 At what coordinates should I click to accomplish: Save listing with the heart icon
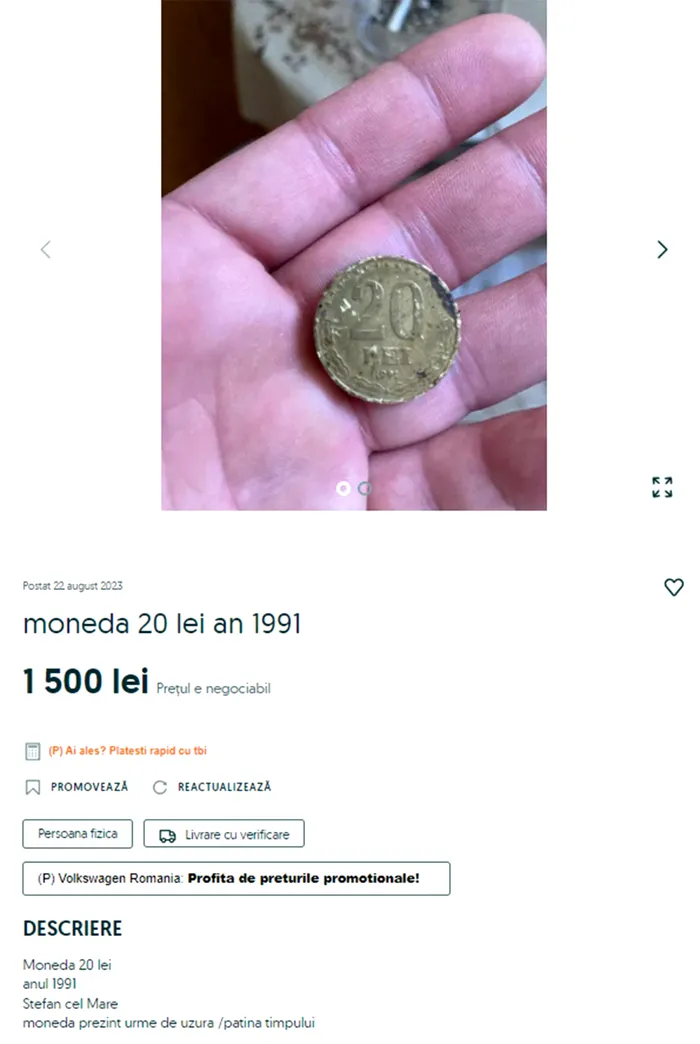tap(674, 587)
